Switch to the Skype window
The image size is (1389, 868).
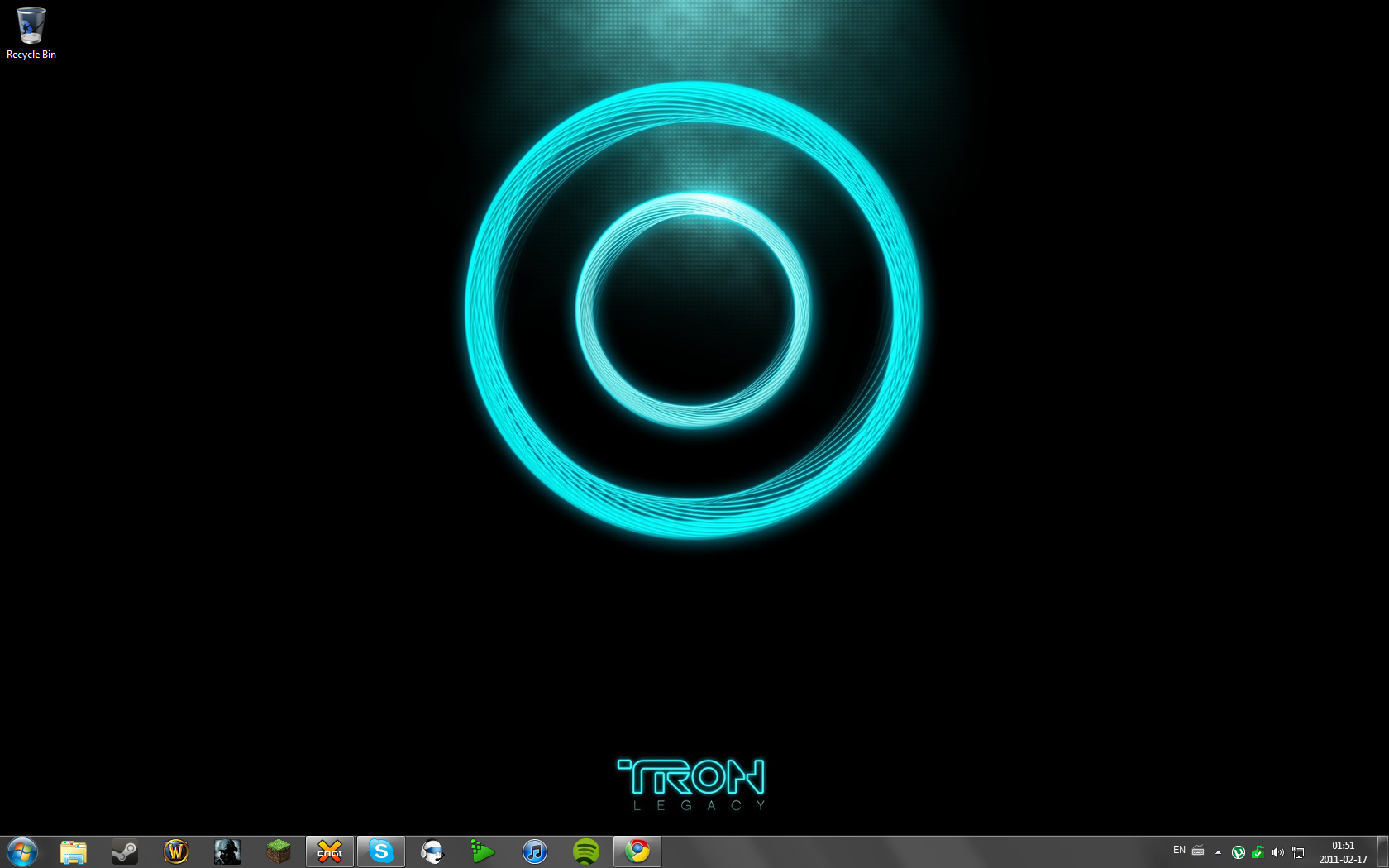coord(381,851)
